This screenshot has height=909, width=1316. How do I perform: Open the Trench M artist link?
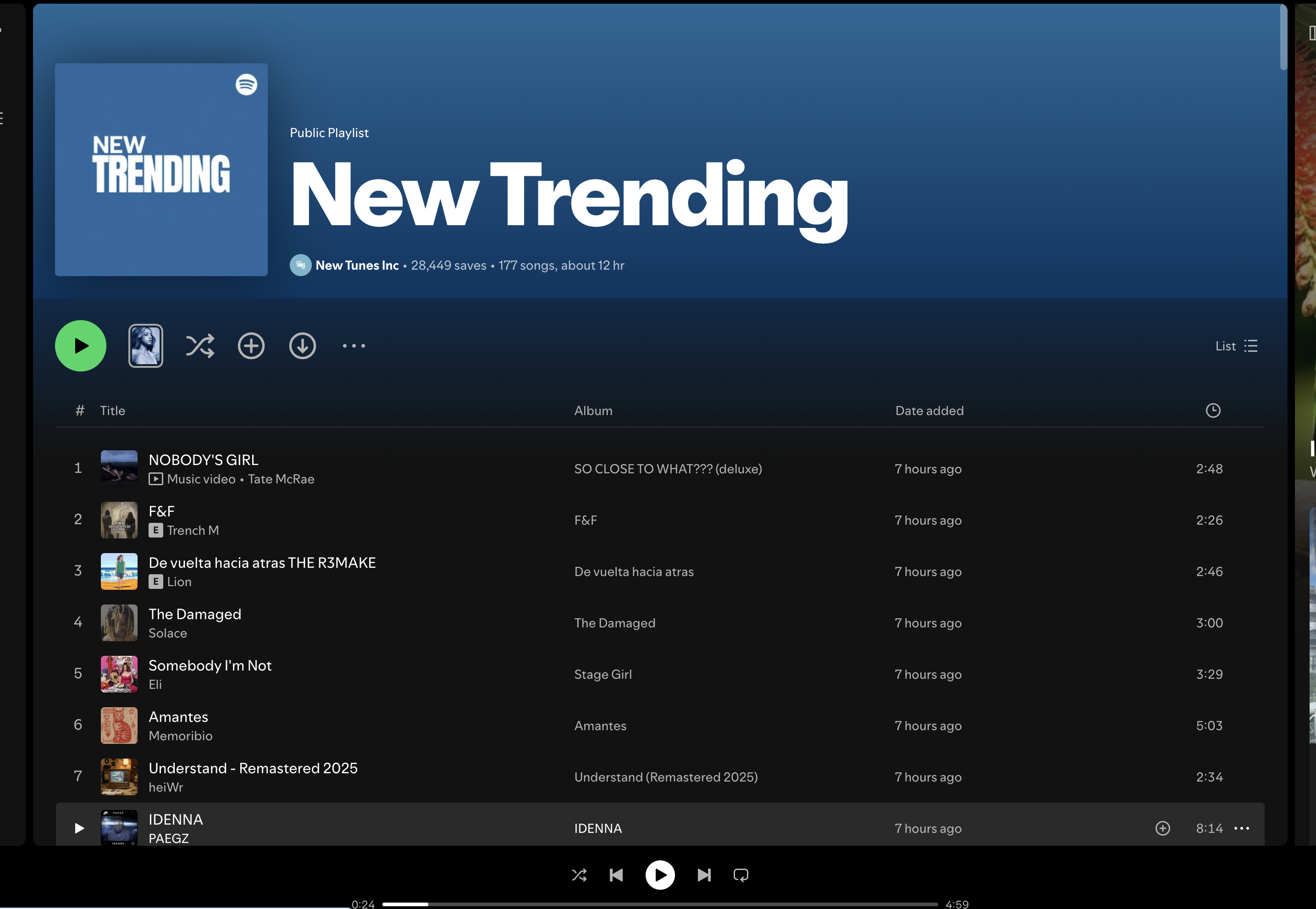193,530
